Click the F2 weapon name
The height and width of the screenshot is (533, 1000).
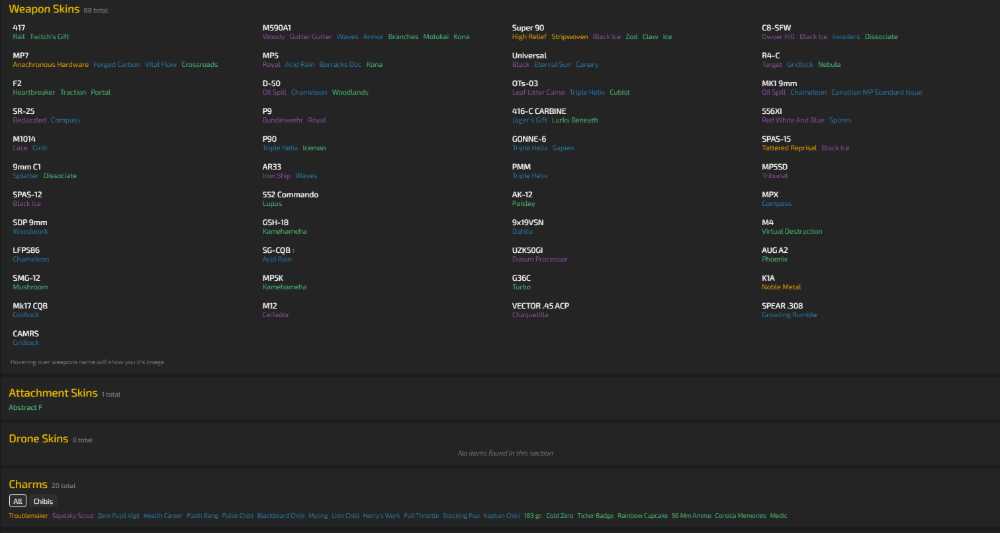pyautogui.click(x=17, y=84)
